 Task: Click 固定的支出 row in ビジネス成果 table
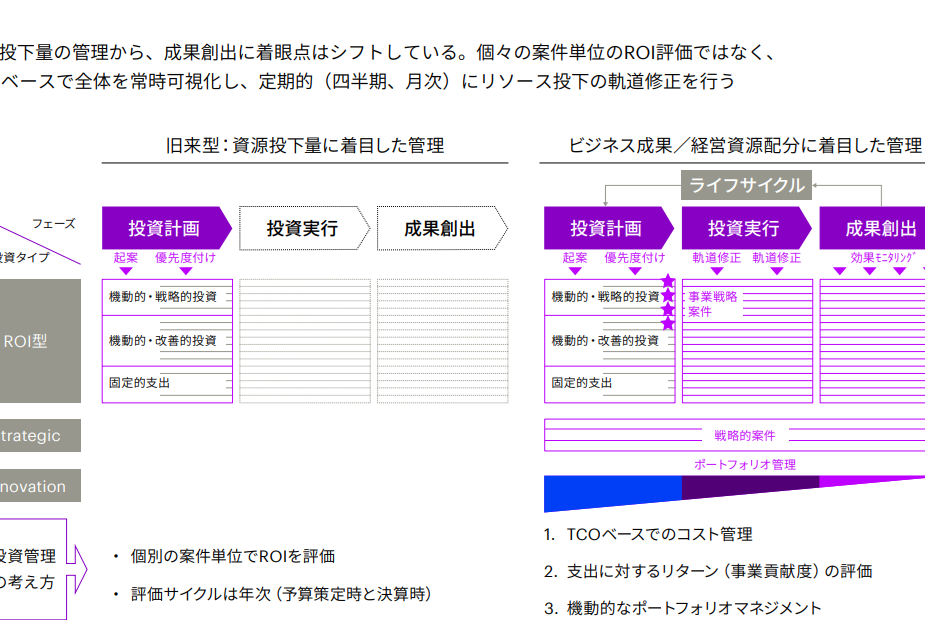609,384
